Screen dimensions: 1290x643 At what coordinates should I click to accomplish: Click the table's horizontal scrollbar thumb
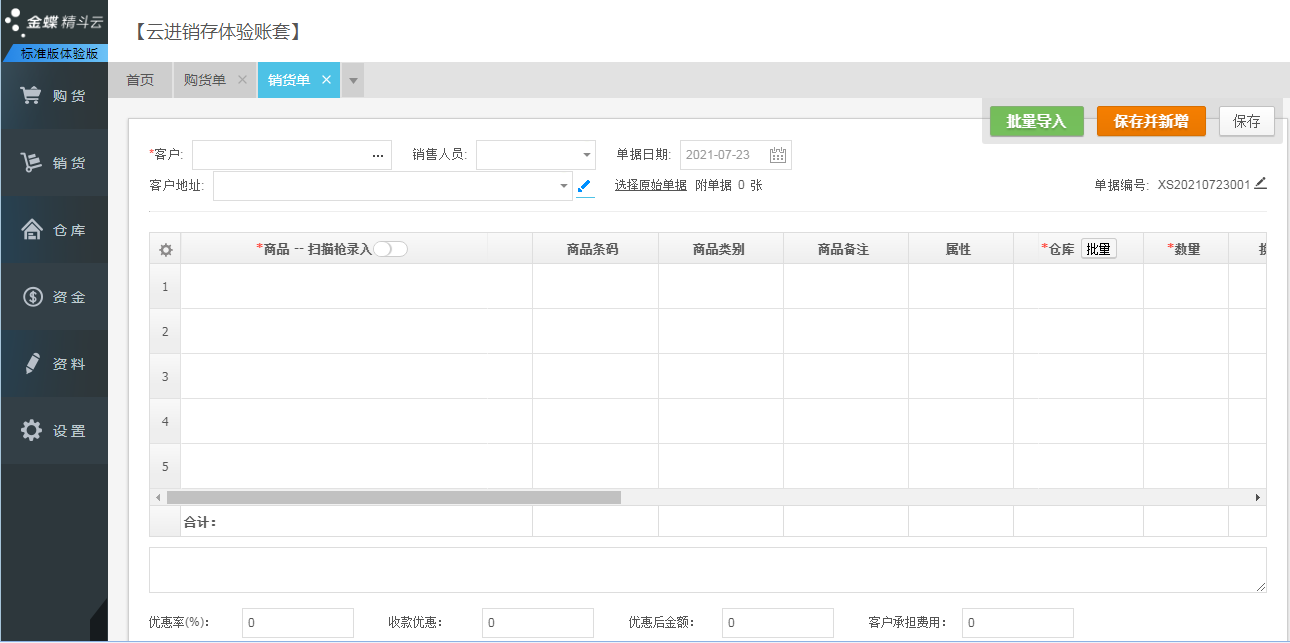pyautogui.click(x=393, y=497)
